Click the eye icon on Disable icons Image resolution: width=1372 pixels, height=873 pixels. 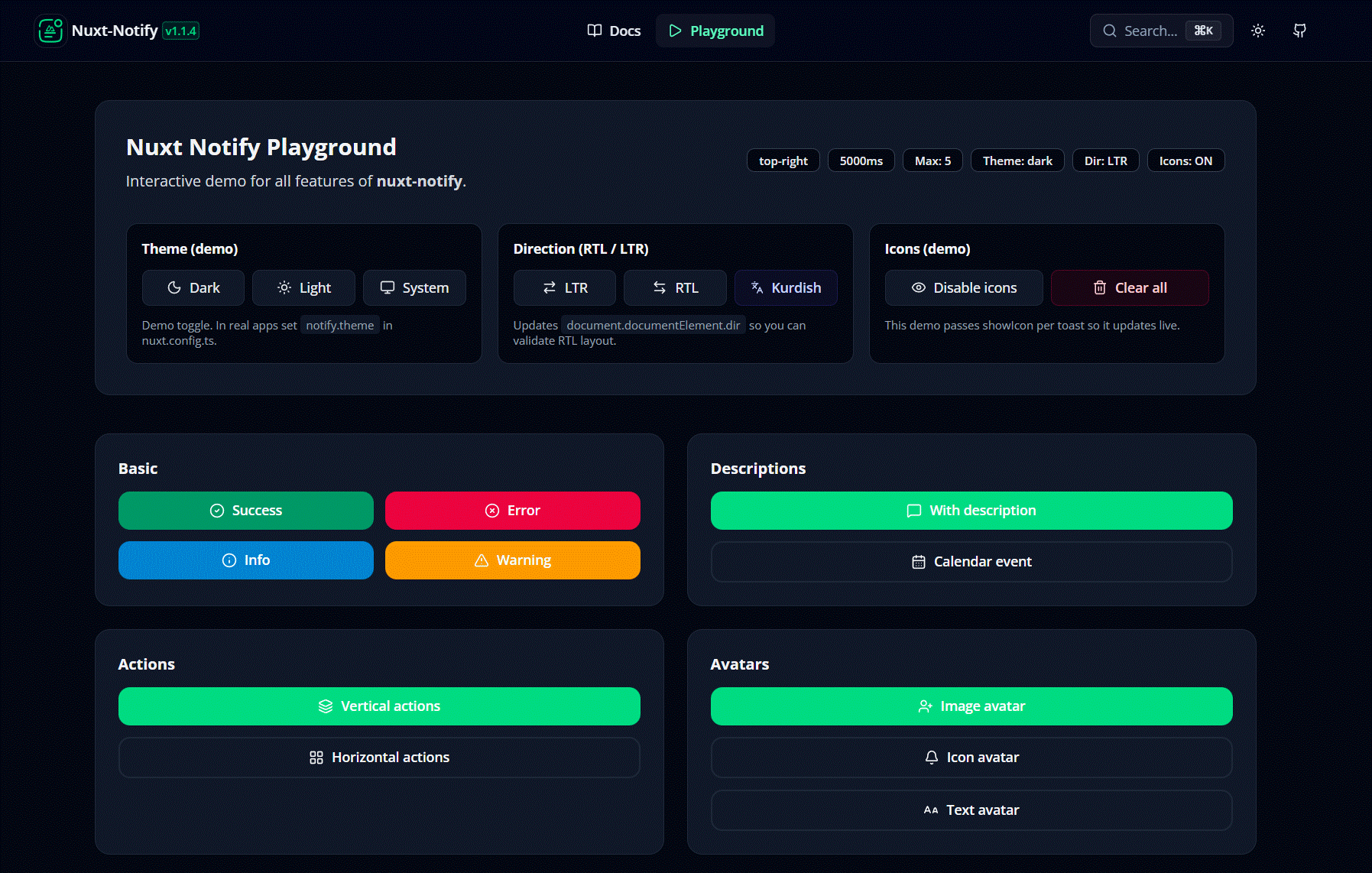pos(918,287)
